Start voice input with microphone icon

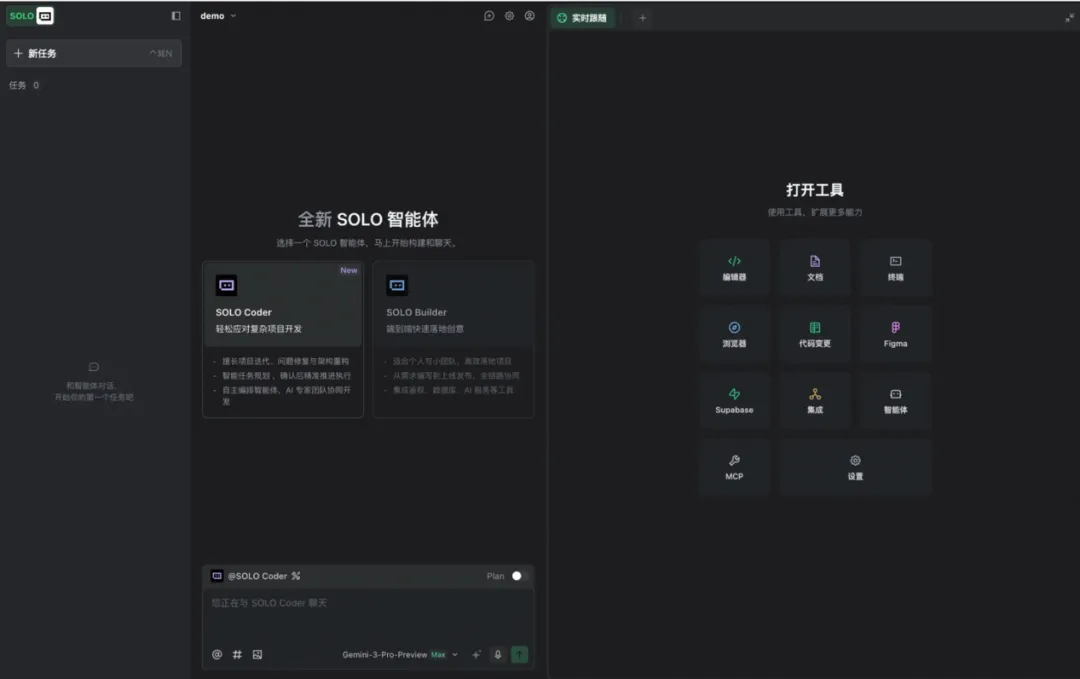(x=497, y=654)
